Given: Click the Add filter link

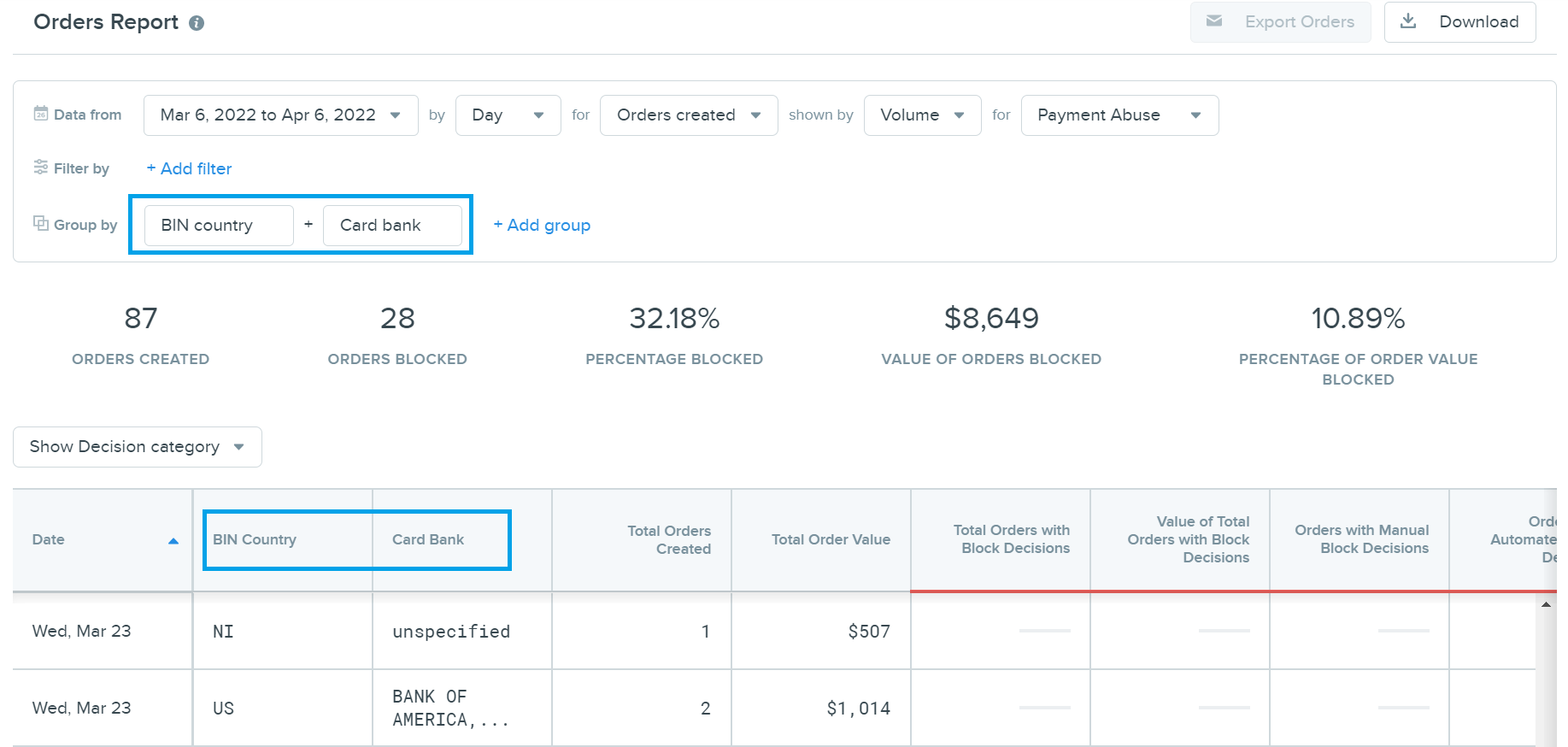Looking at the screenshot, I should click(189, 168).
